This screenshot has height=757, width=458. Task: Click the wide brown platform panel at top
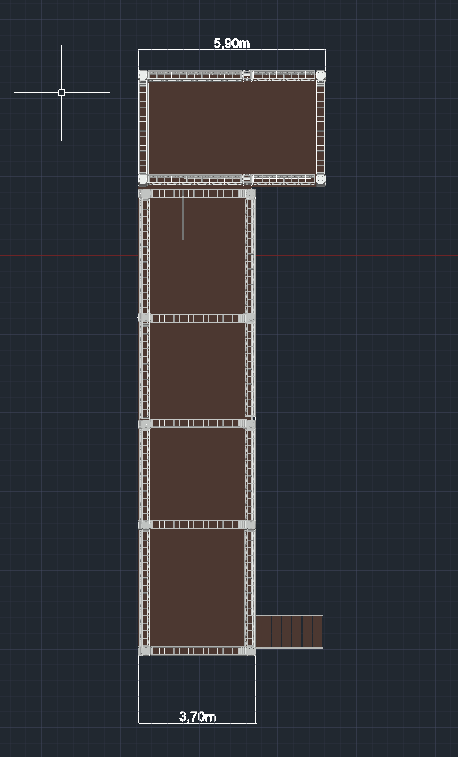[232, 127]
